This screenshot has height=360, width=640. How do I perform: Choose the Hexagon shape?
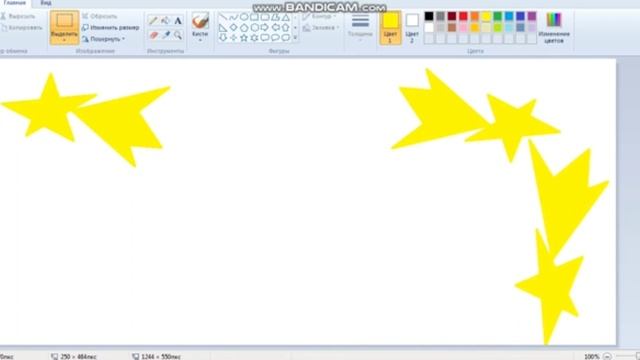(255, 28)
